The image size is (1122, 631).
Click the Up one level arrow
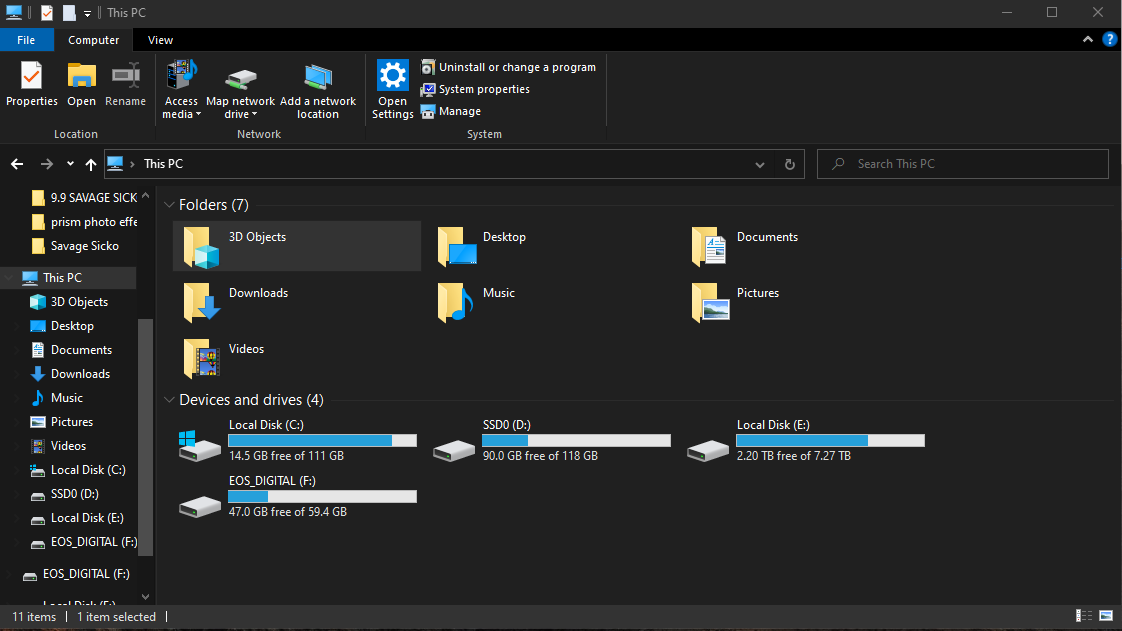pos(90,163)
